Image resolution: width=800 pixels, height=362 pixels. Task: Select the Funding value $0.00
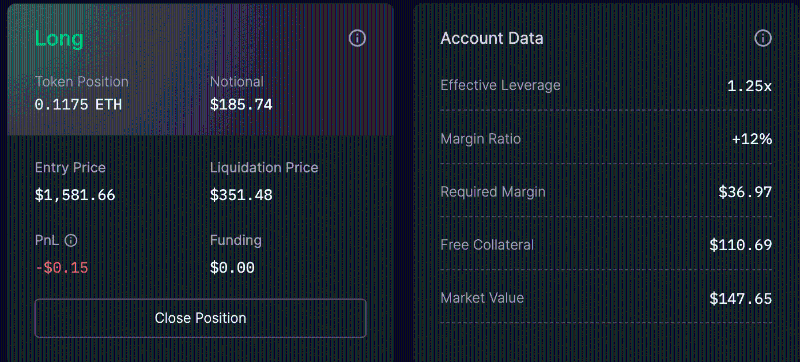tap(232, 268)
